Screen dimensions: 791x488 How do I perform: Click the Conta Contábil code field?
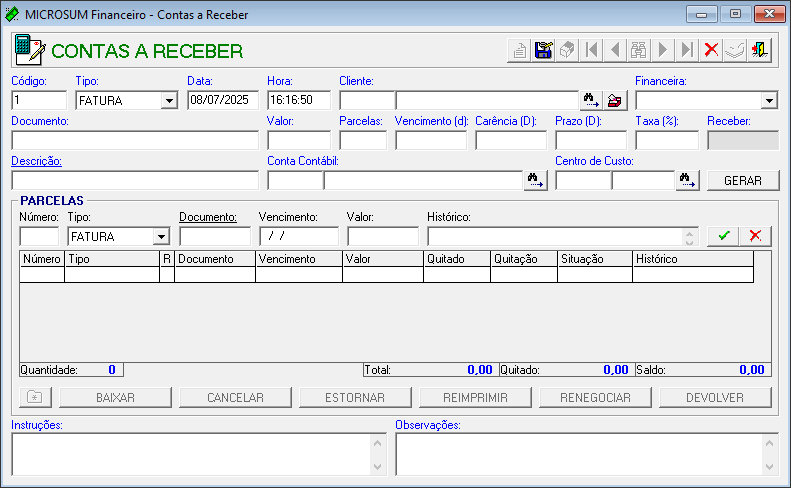click(295, 180)
